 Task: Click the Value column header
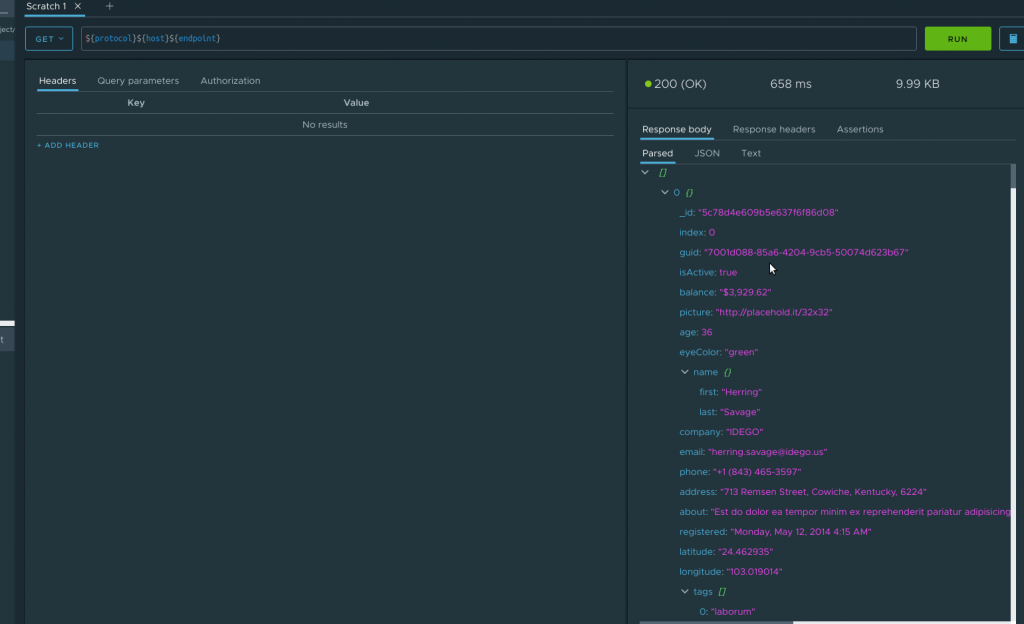tap(356, 102)
